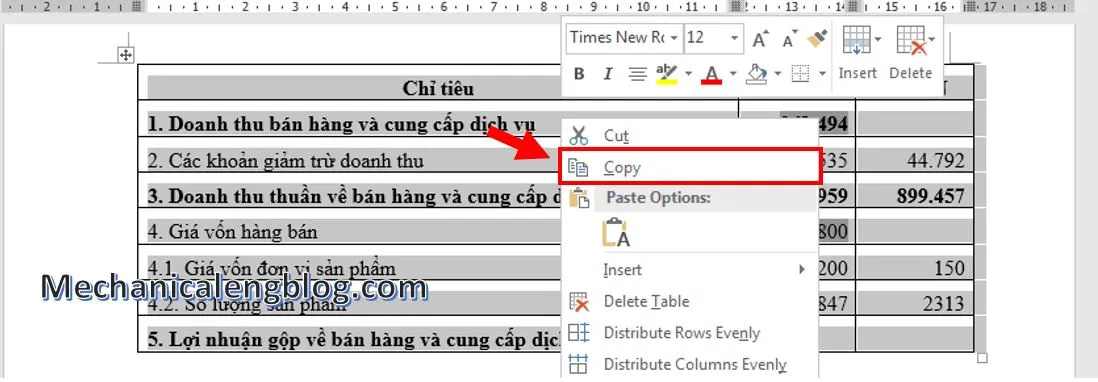Click the table resize handle at table corner
This screenshot has height=382, width=1098.
click(x=982, y=358)
